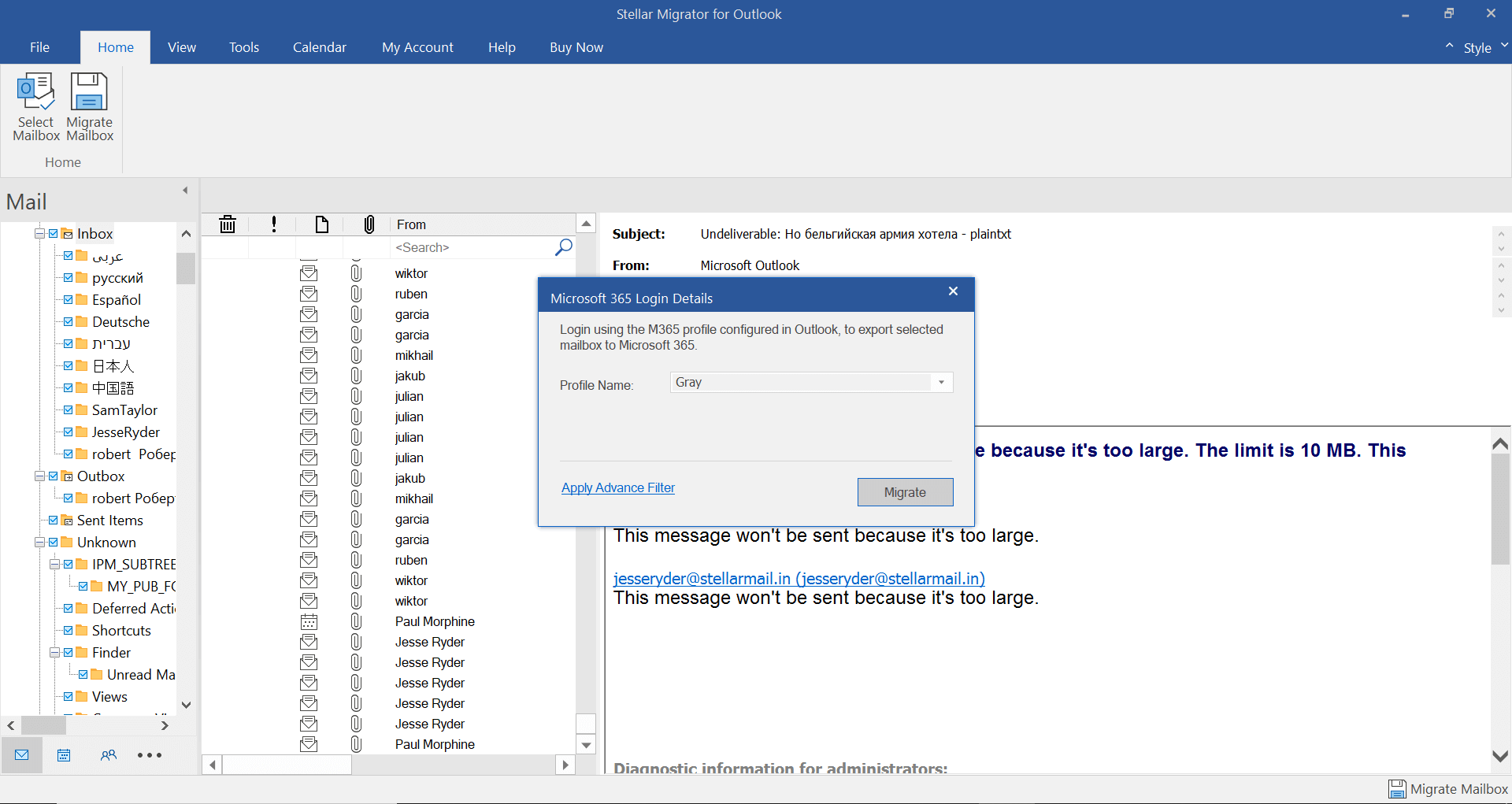This screenshot has height=804, width=1512.
Task: Switch to the View tab
Action: (x=181, y=47)
